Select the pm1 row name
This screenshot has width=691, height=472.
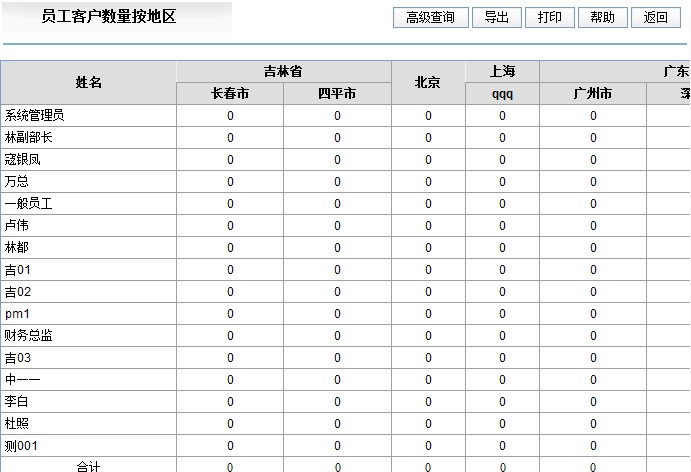pyautogui.click(x=17, y=314)
